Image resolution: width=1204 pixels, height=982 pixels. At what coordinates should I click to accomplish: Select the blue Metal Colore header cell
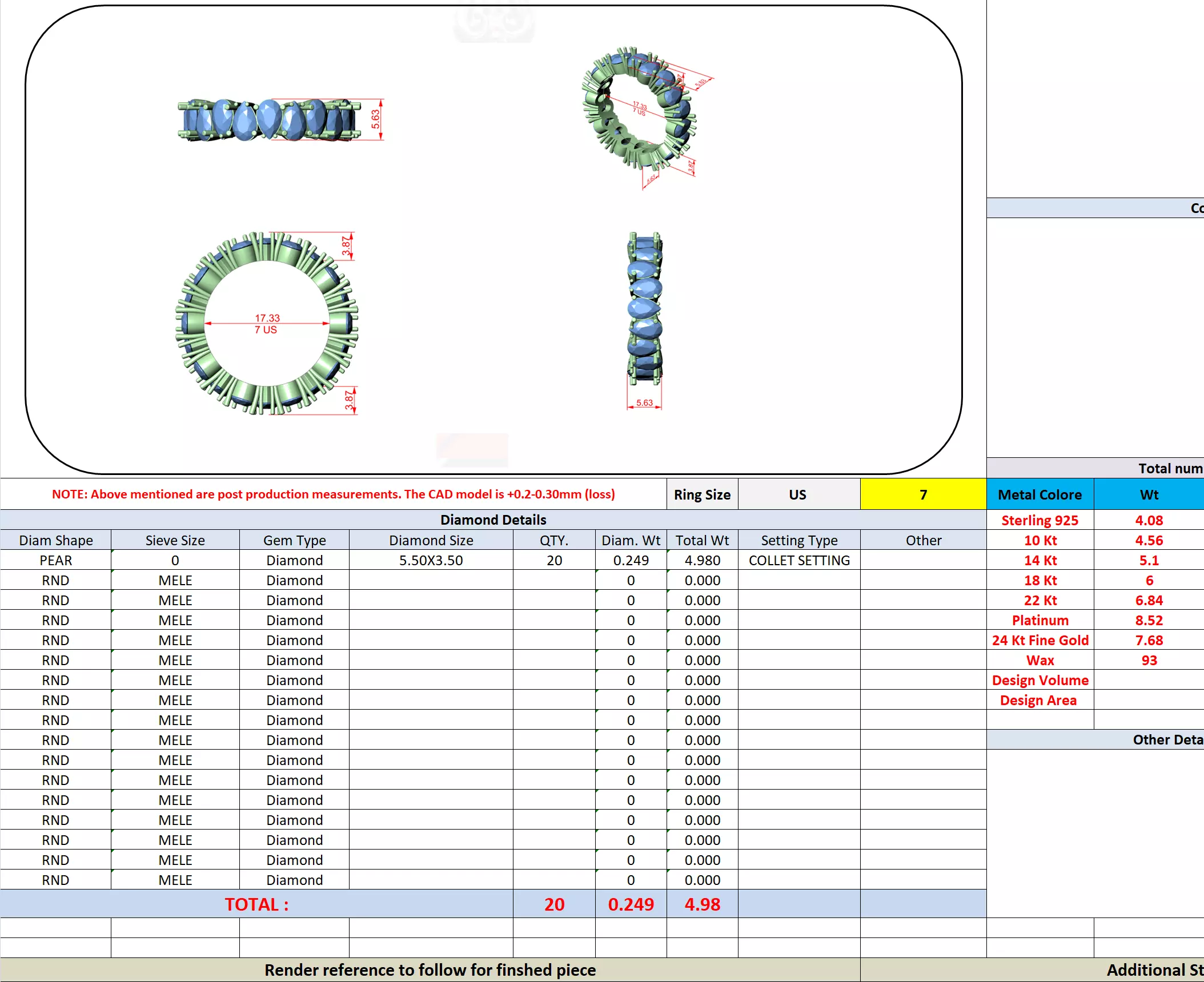coord(1040,494)
